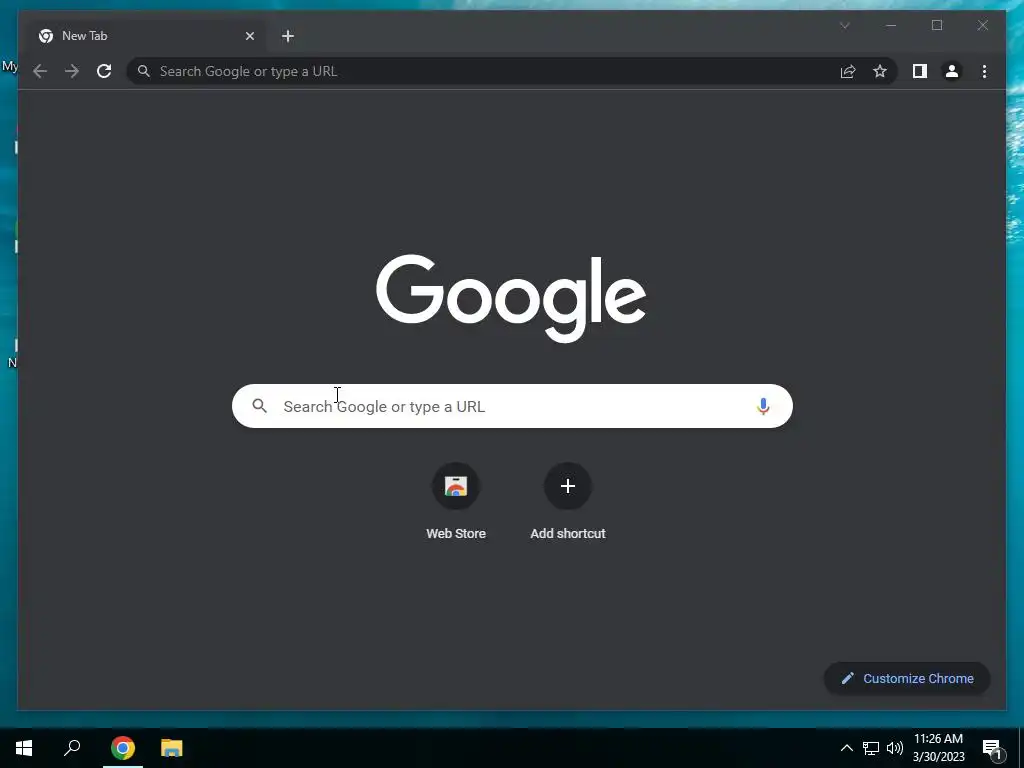This screenshot has width=1024, height=768.
Task: Open the Chrome three-dot menu
Action: [x=984, y=71]
